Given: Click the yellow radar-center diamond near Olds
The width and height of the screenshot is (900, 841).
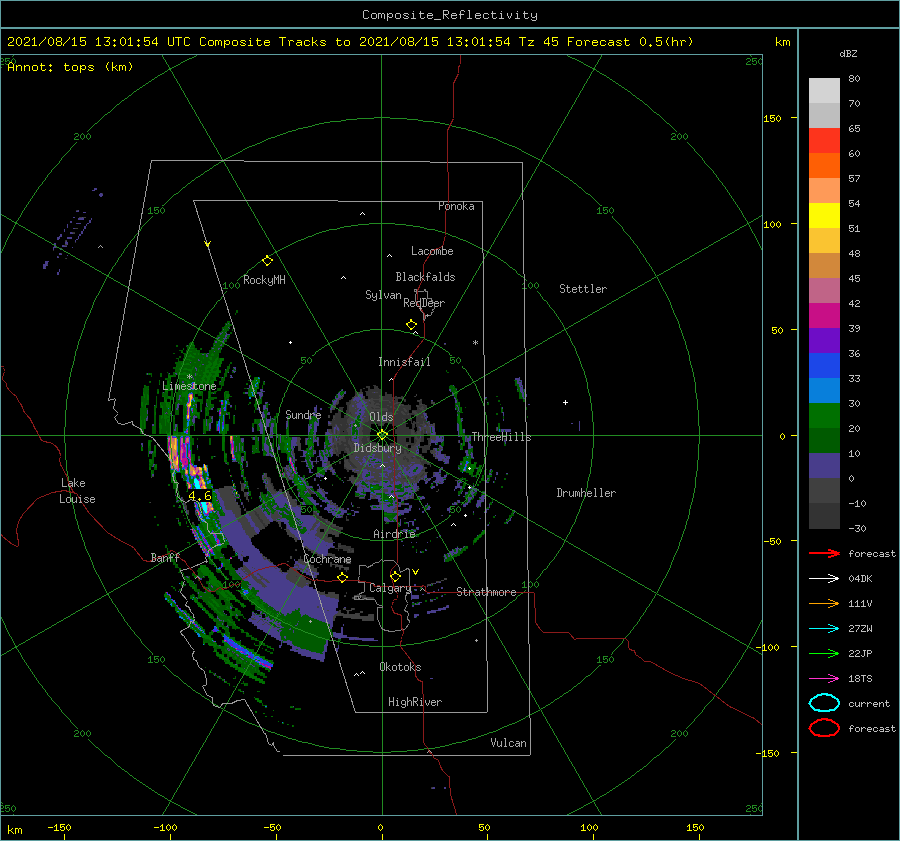Looking at the screenshot, I should [382, 435].
